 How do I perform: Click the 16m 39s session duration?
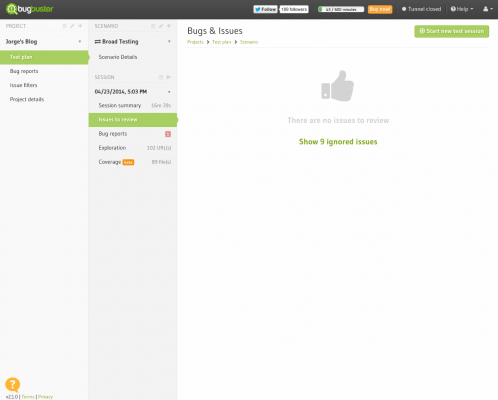pyautogui.click(x=161, y=105)
